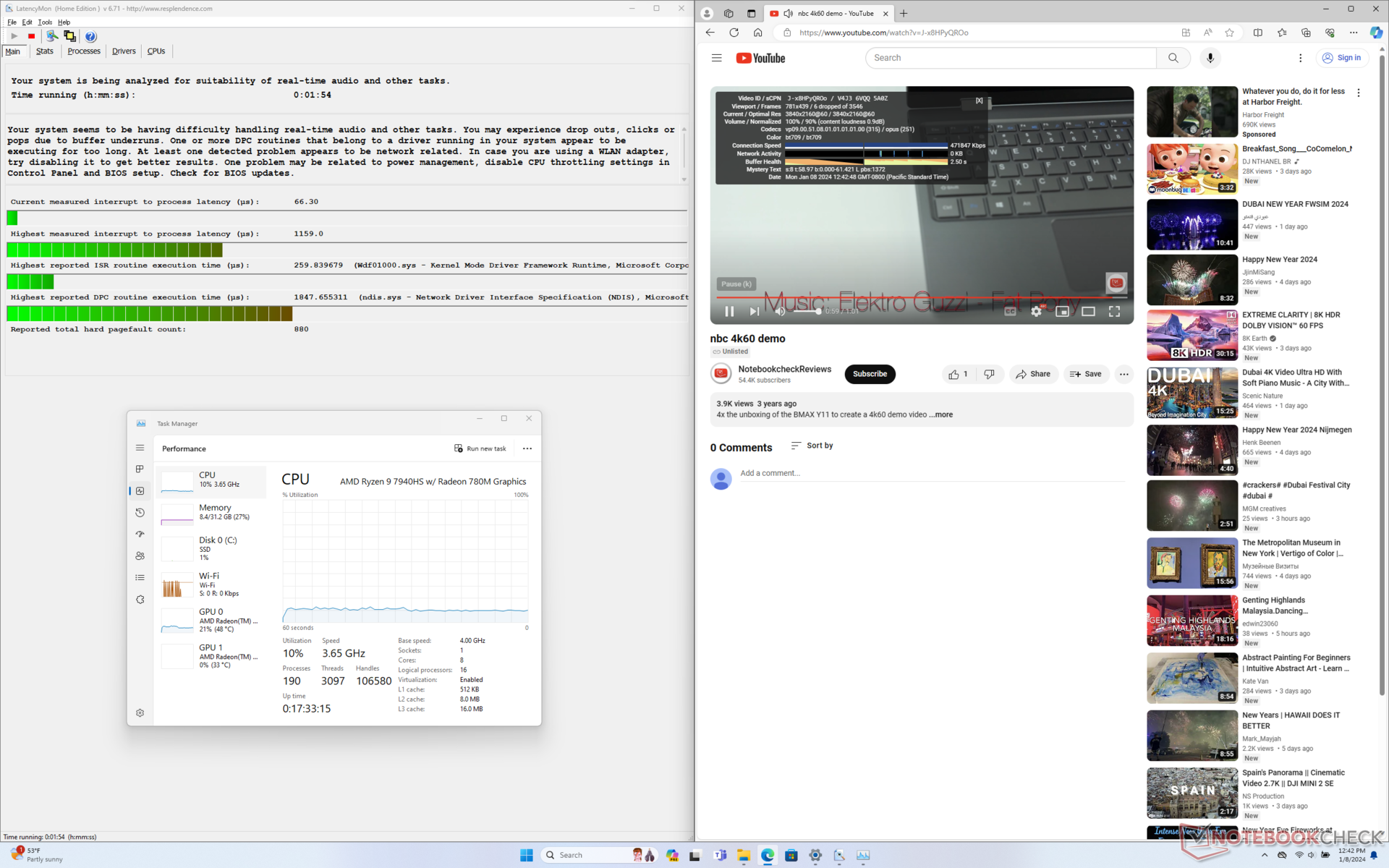Open YouTube video settings gear icon

pyautogui.click(x=1036, y=311)
